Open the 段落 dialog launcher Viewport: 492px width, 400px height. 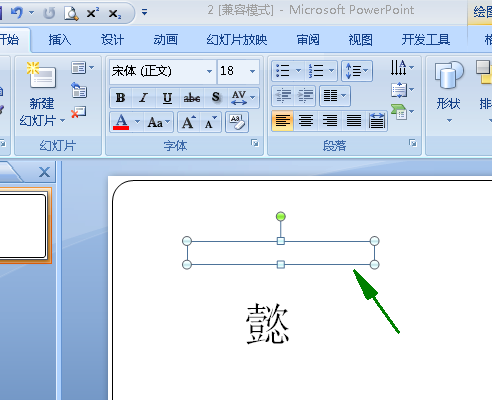(x=413, y=143)
